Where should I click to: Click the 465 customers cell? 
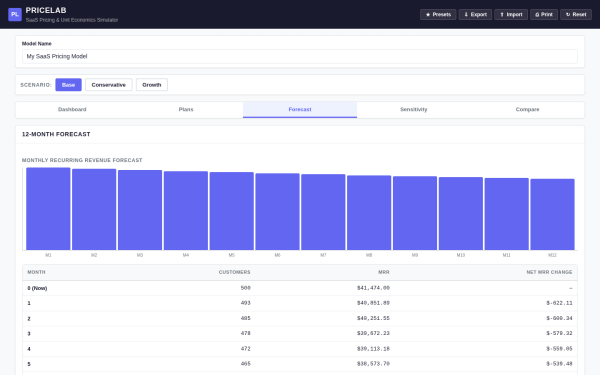pyautogui.click(x=246, y=364)
